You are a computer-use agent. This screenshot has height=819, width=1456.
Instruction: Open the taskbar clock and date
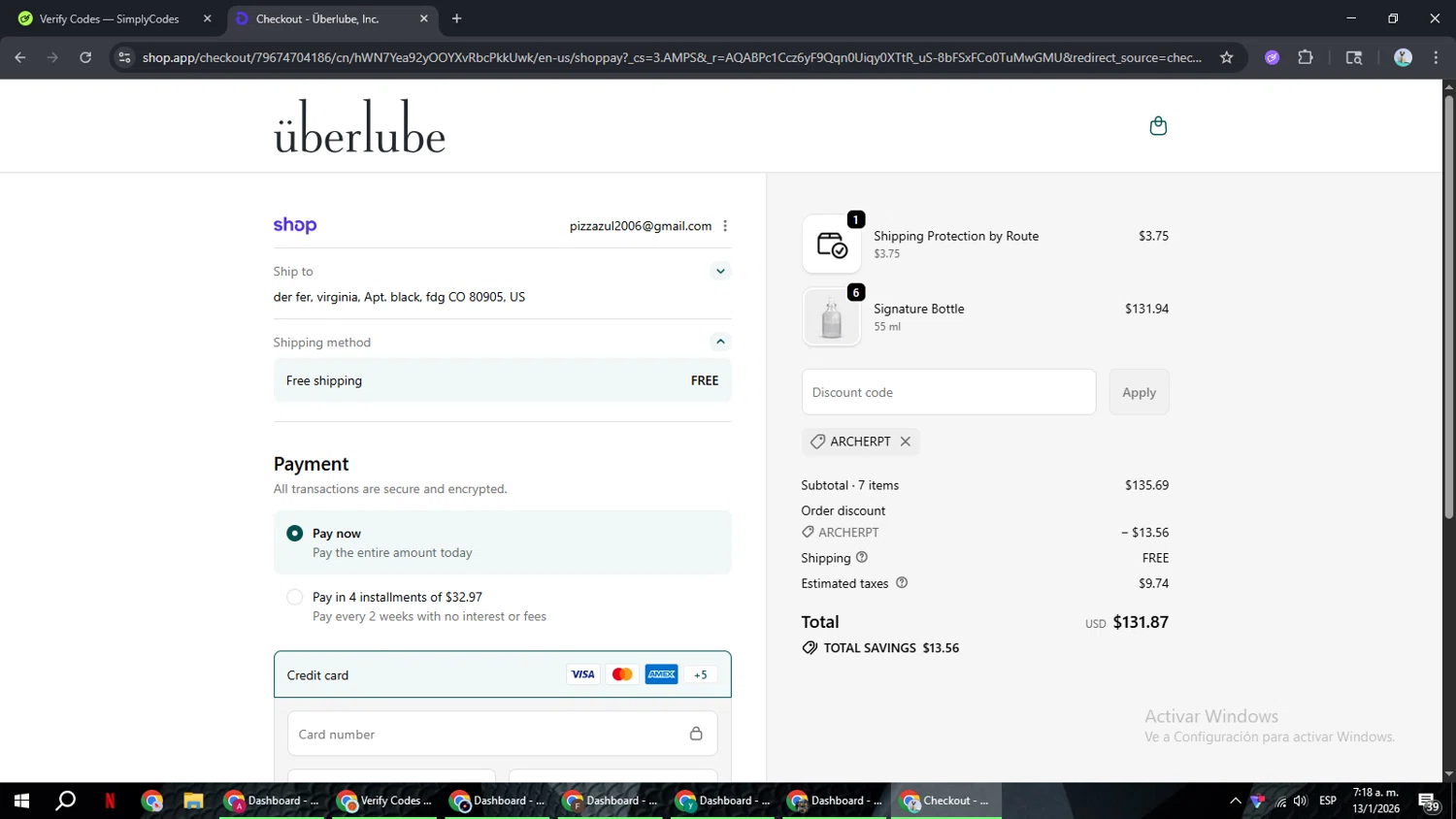point(1376,801)
